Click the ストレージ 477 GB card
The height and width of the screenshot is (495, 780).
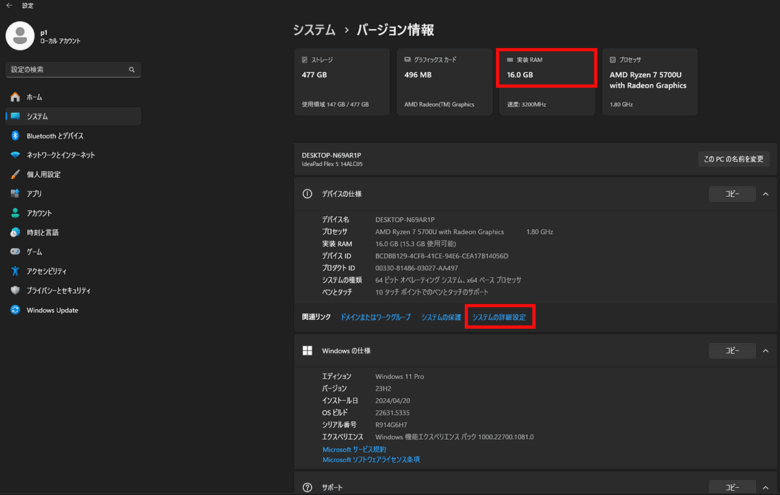[x=342, y=82]
